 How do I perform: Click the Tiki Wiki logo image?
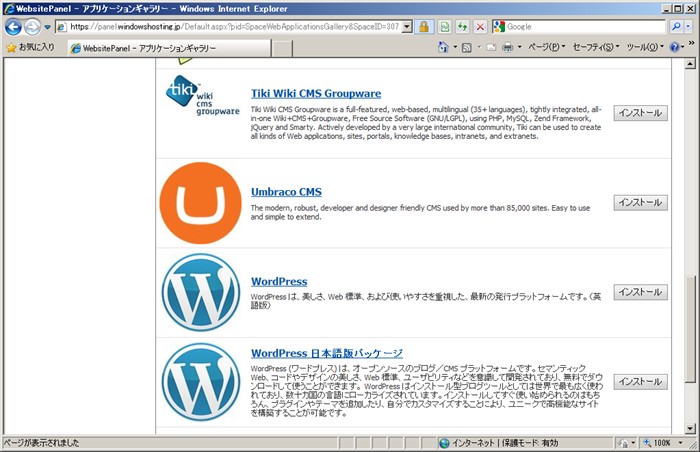pos(202,96)
